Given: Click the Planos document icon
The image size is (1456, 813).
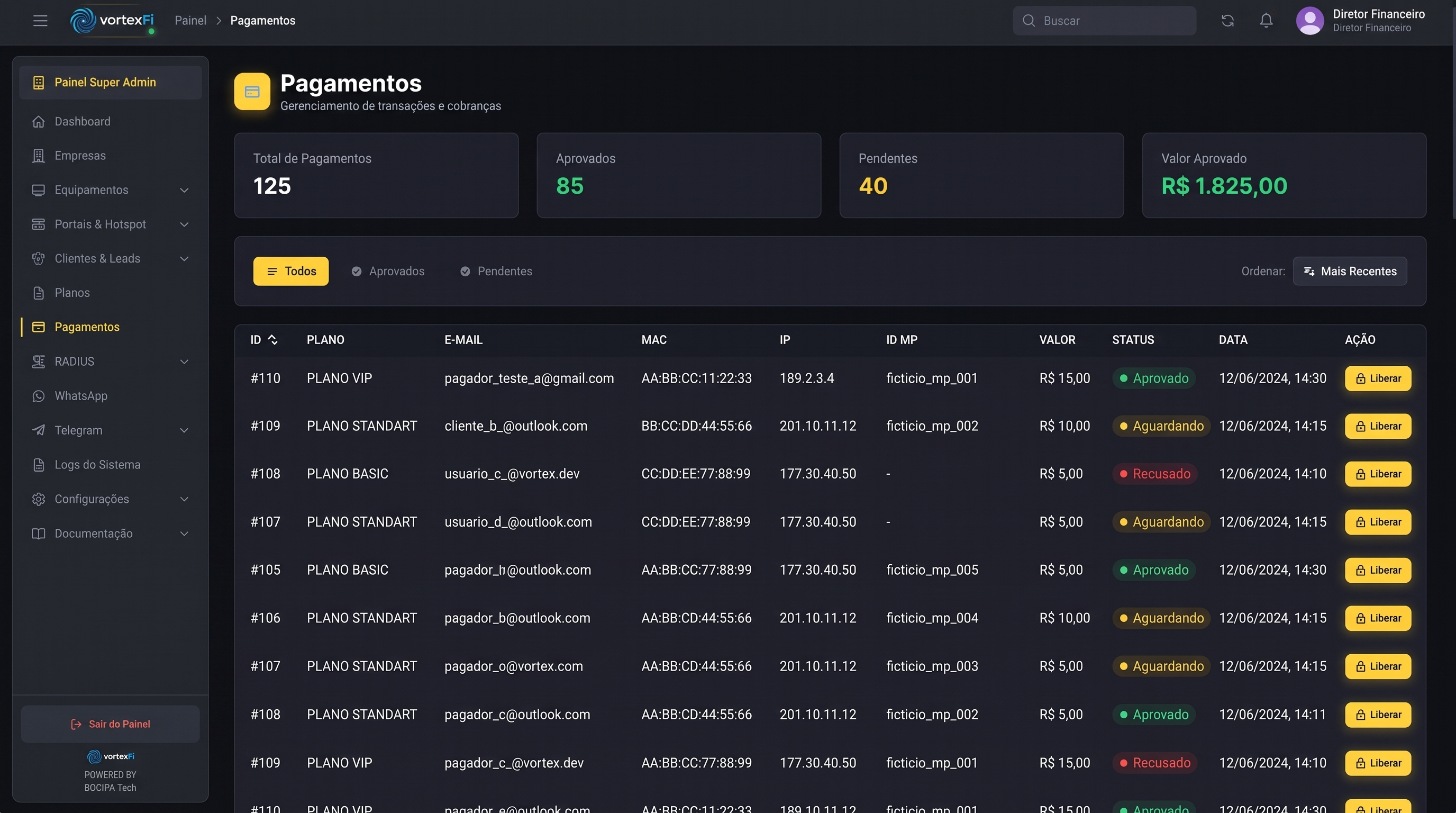Looking at the screenshot, I should 39,293.
